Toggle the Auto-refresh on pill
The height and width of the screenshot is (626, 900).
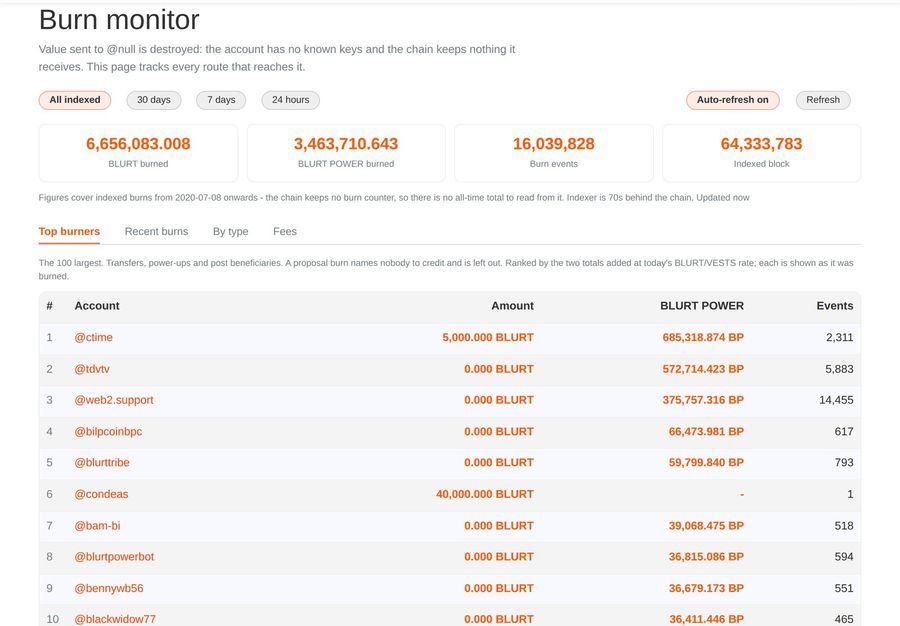[732, 100]
